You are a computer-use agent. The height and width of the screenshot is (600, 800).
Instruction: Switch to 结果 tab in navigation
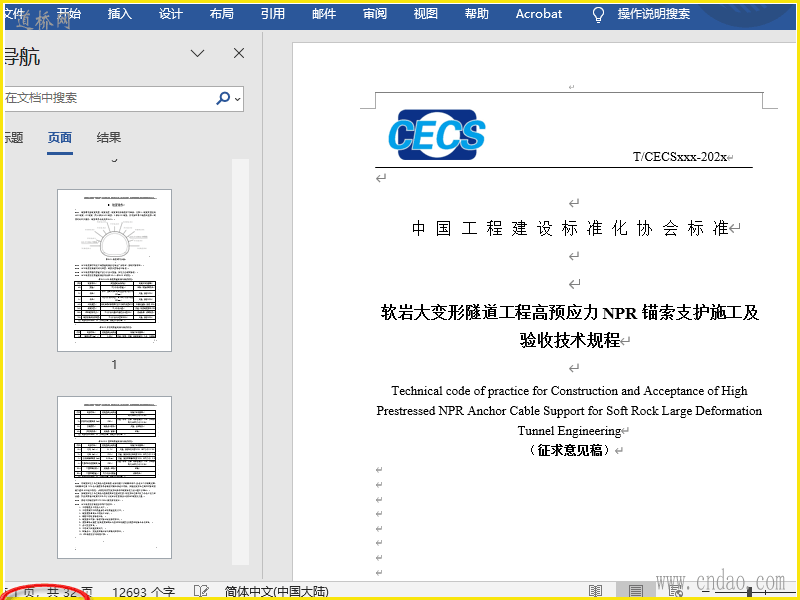pyautogui.click(x=109, y=137)
